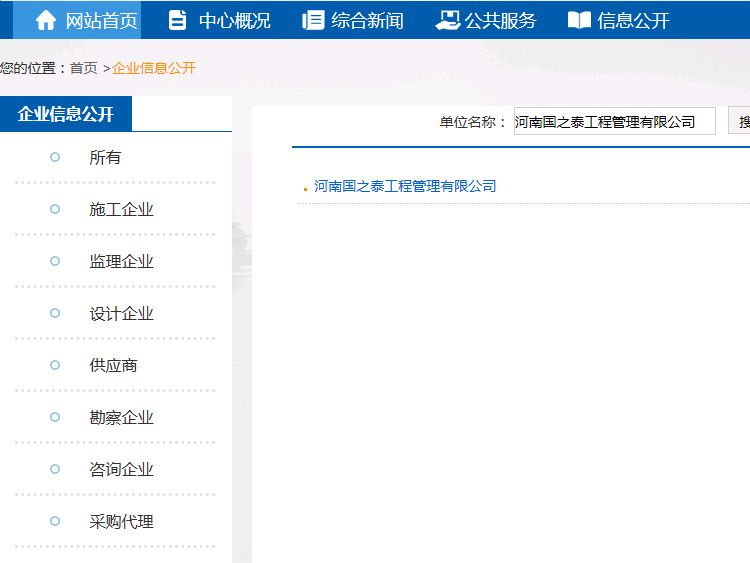
Task: Choose 咨询企业 from the sidebar list
Action: [x=121, y=470]
